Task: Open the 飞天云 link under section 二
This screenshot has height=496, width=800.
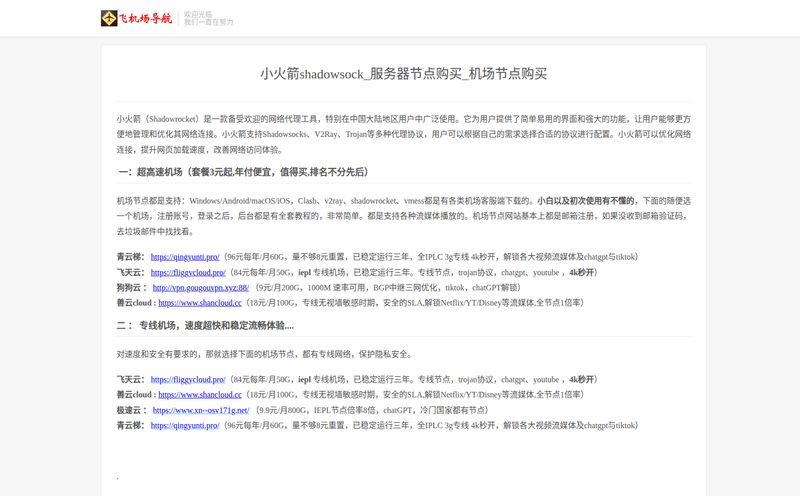Action: pyautogui.click(x=188, y=380)
